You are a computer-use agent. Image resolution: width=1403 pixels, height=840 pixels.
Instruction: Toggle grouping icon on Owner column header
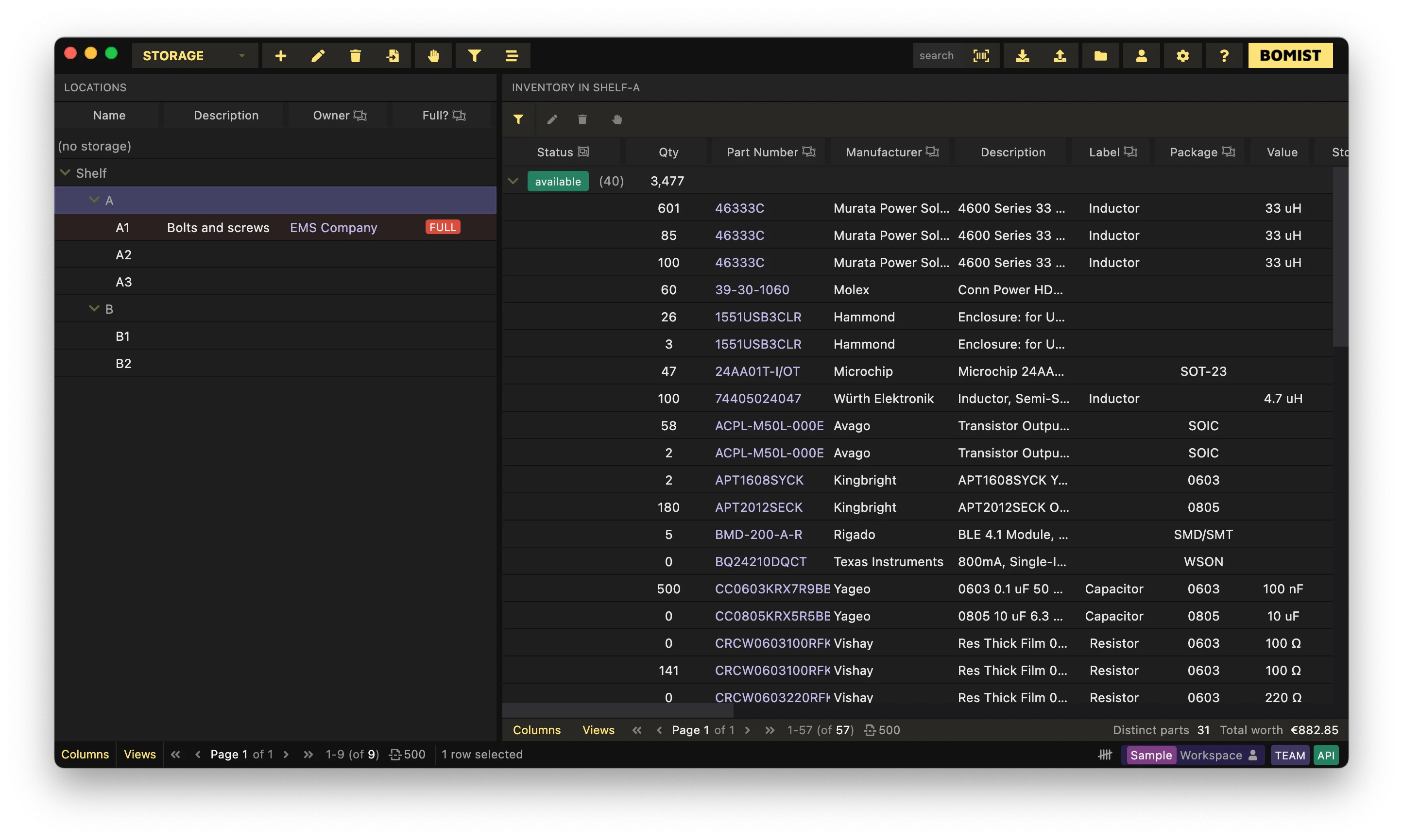(x=360, y=116)
